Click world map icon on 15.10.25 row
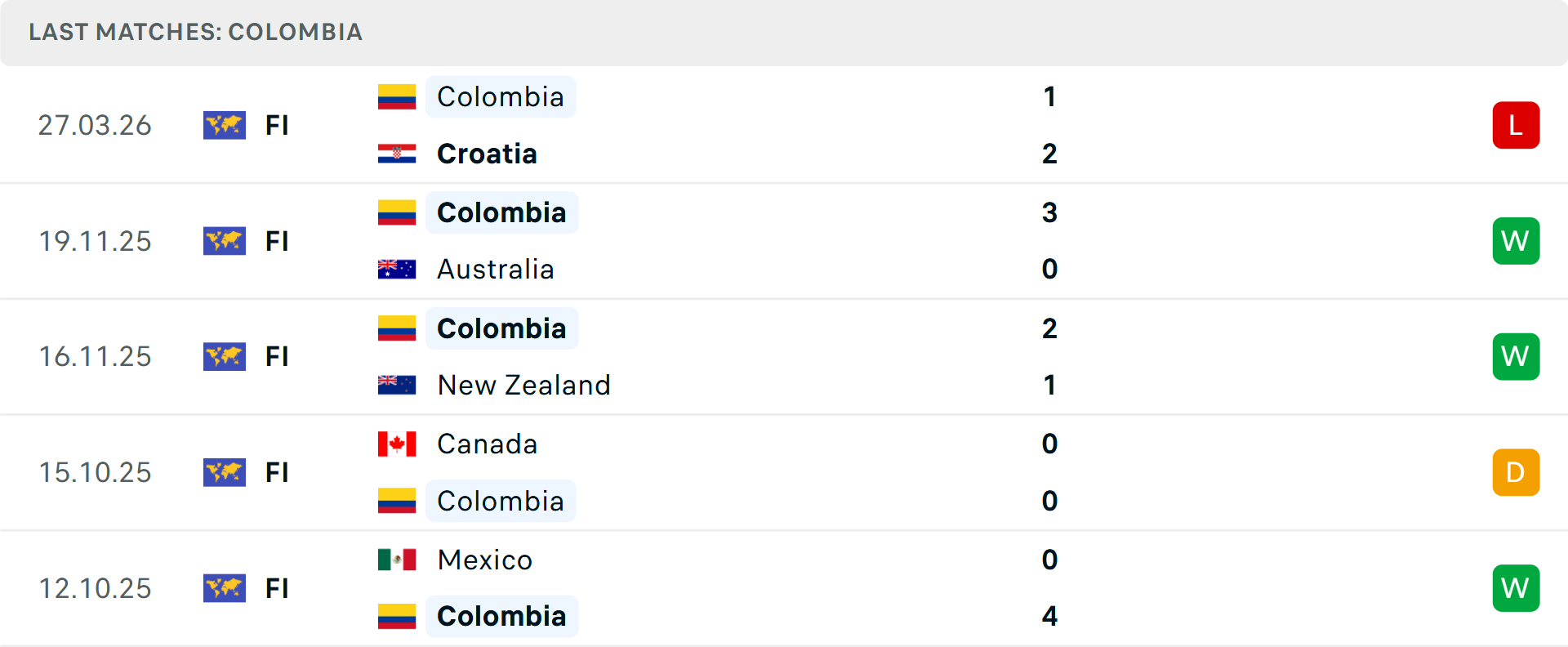Image resolution: width=1568 pixels, height=647 pixels. pos(225,472)
